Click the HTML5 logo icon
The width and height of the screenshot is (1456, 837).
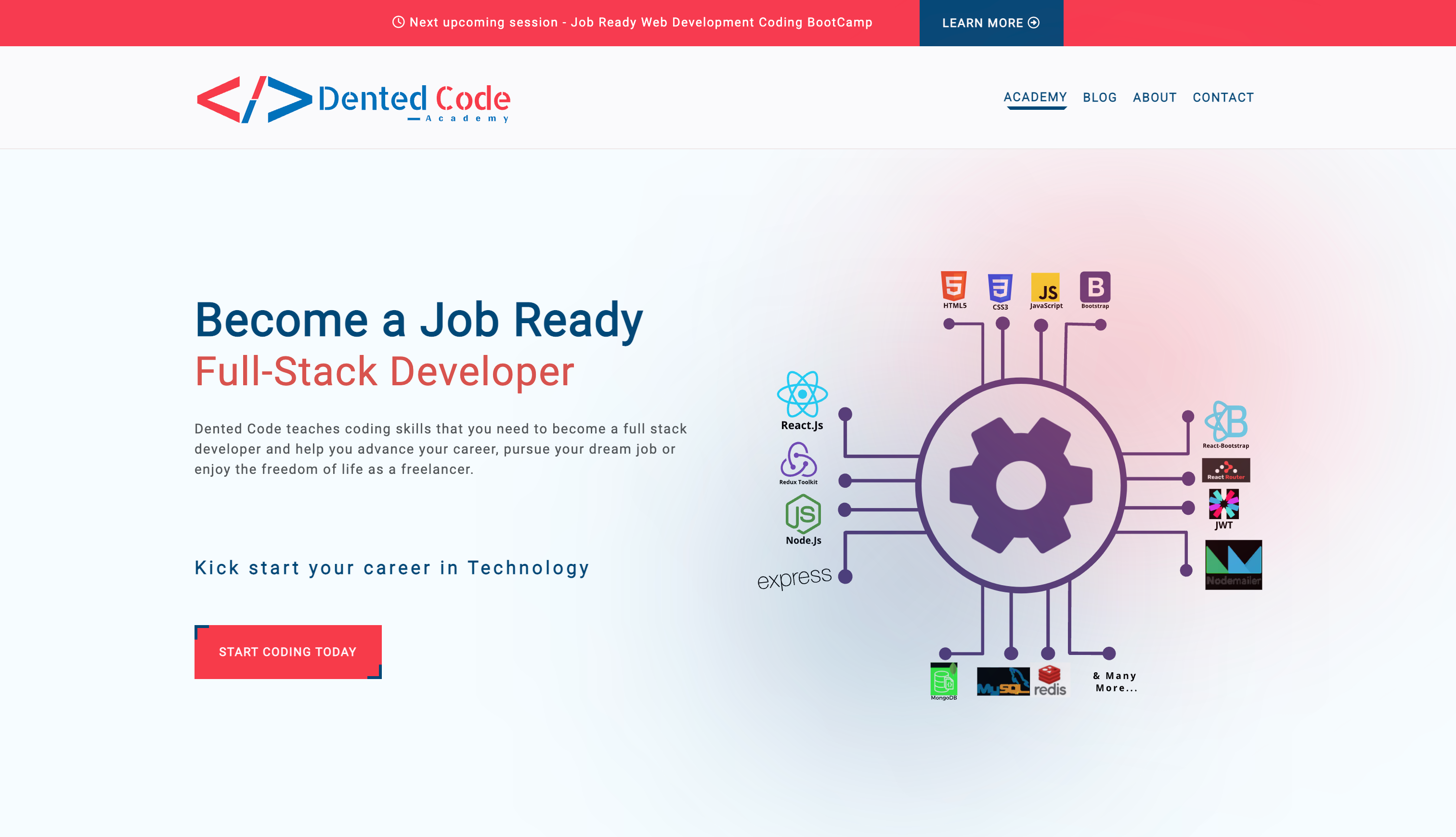point(954,286)
